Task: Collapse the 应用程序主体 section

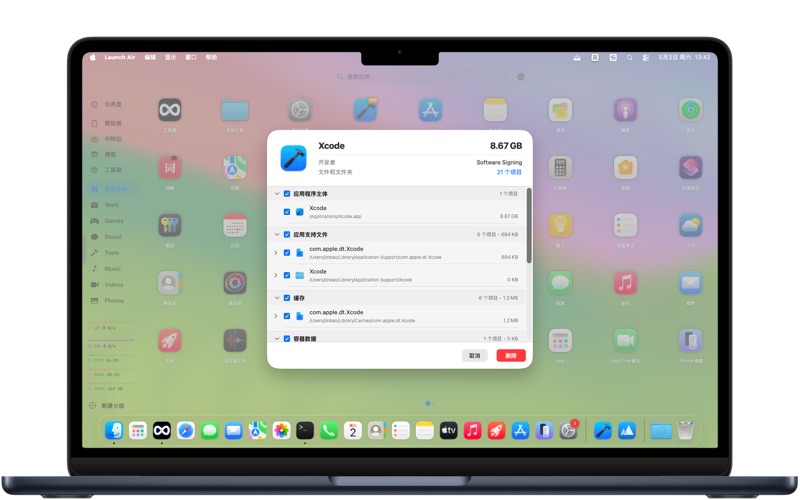Action: (x=277, y=194)
